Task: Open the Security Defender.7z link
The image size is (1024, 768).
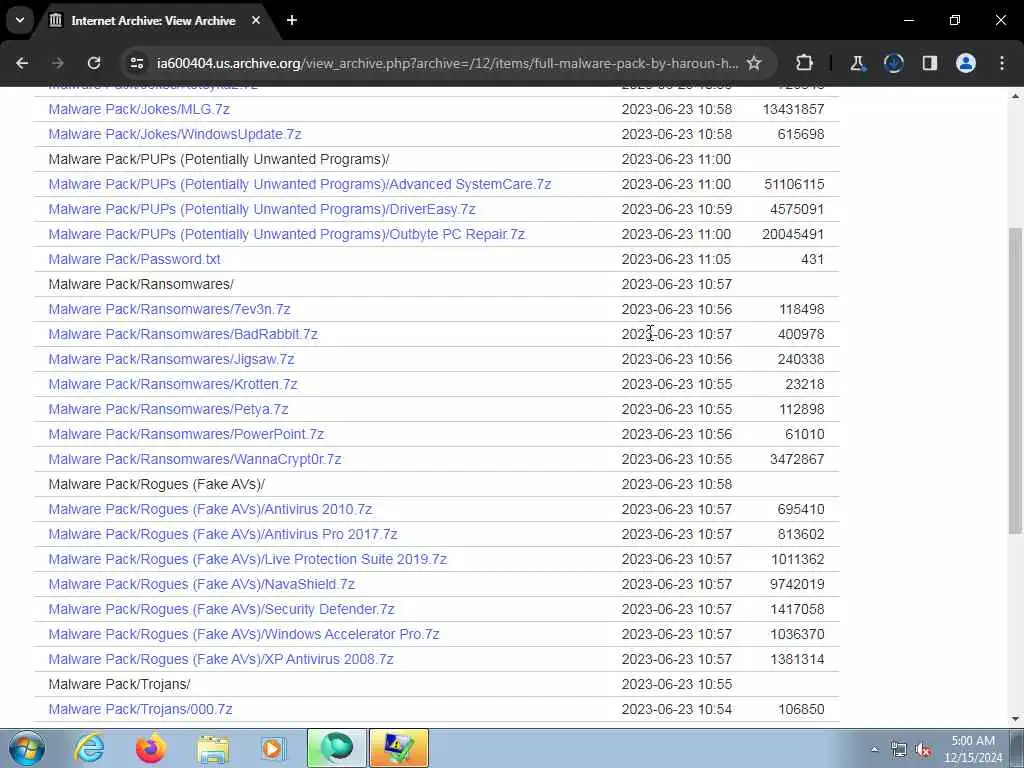Action: point(221,609)
